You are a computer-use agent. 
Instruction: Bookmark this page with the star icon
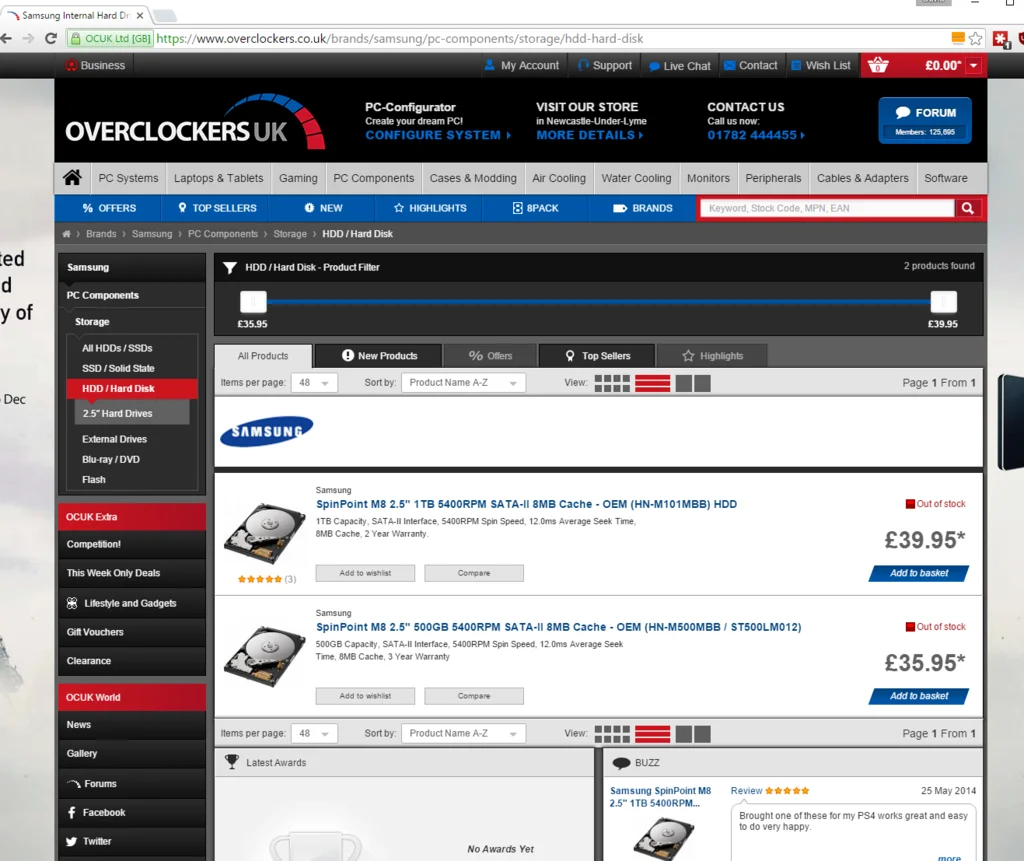tap(976, 39)
